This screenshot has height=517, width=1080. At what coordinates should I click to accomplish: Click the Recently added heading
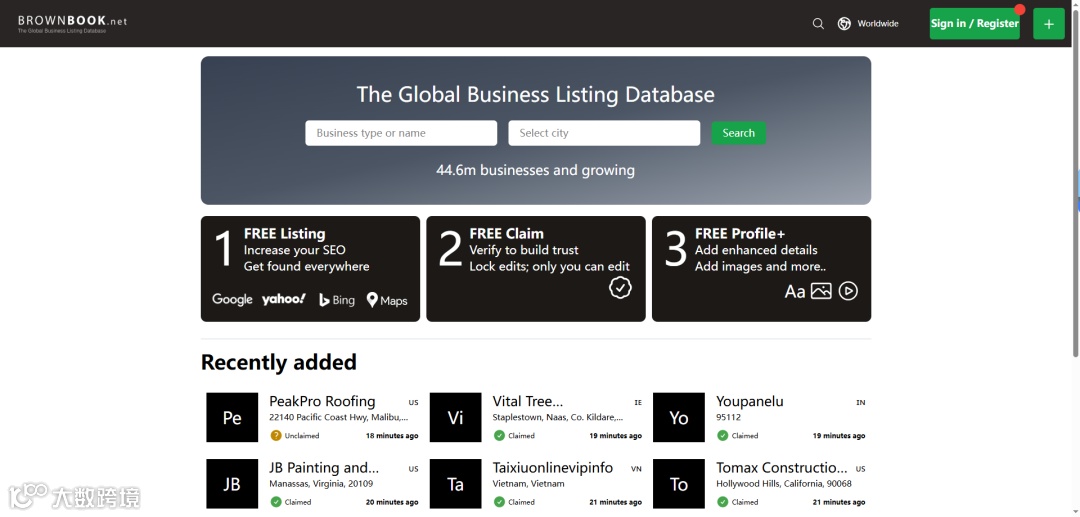point(279,362)
